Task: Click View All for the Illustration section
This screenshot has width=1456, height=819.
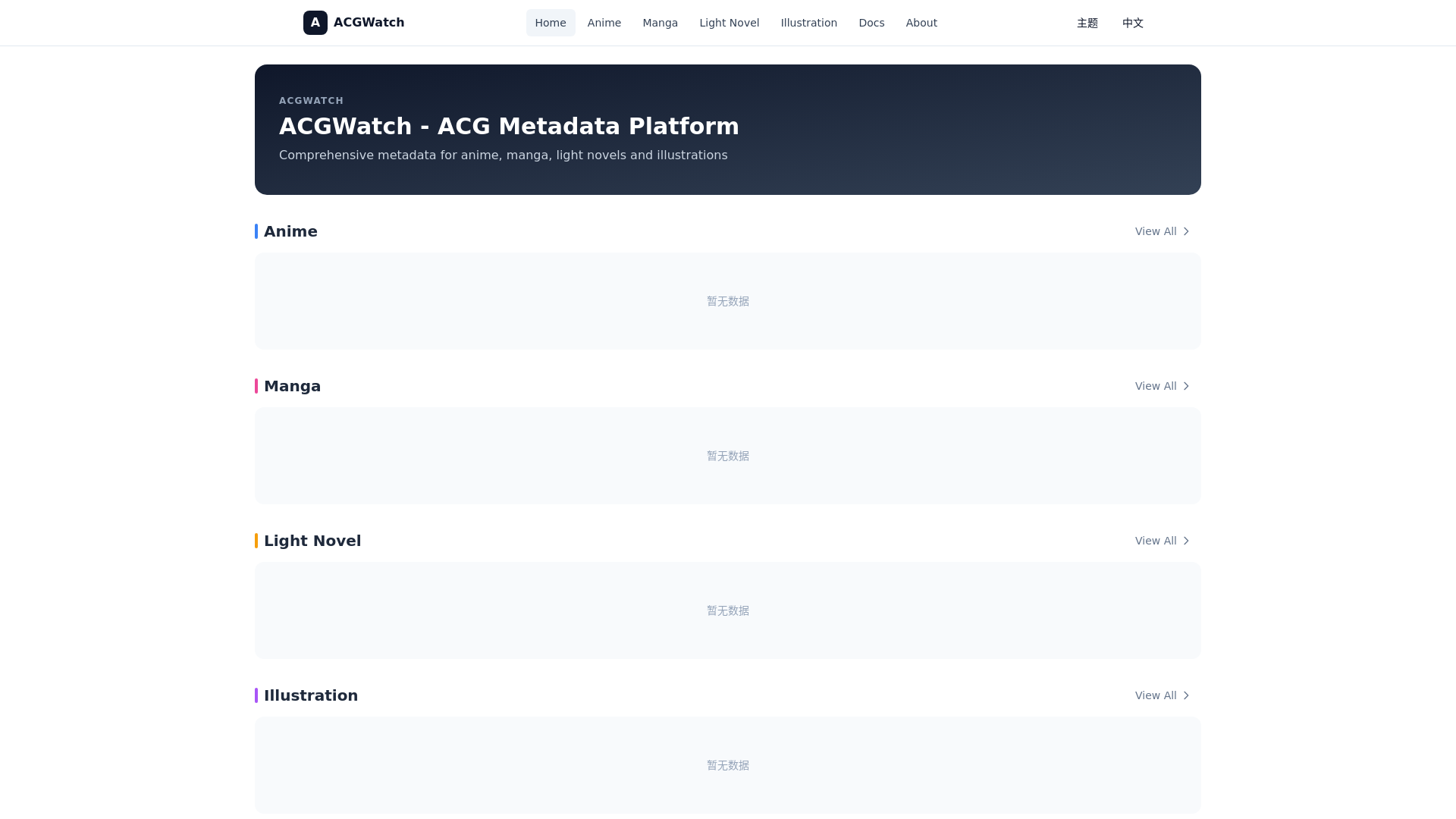Action: click(1163, 695)
